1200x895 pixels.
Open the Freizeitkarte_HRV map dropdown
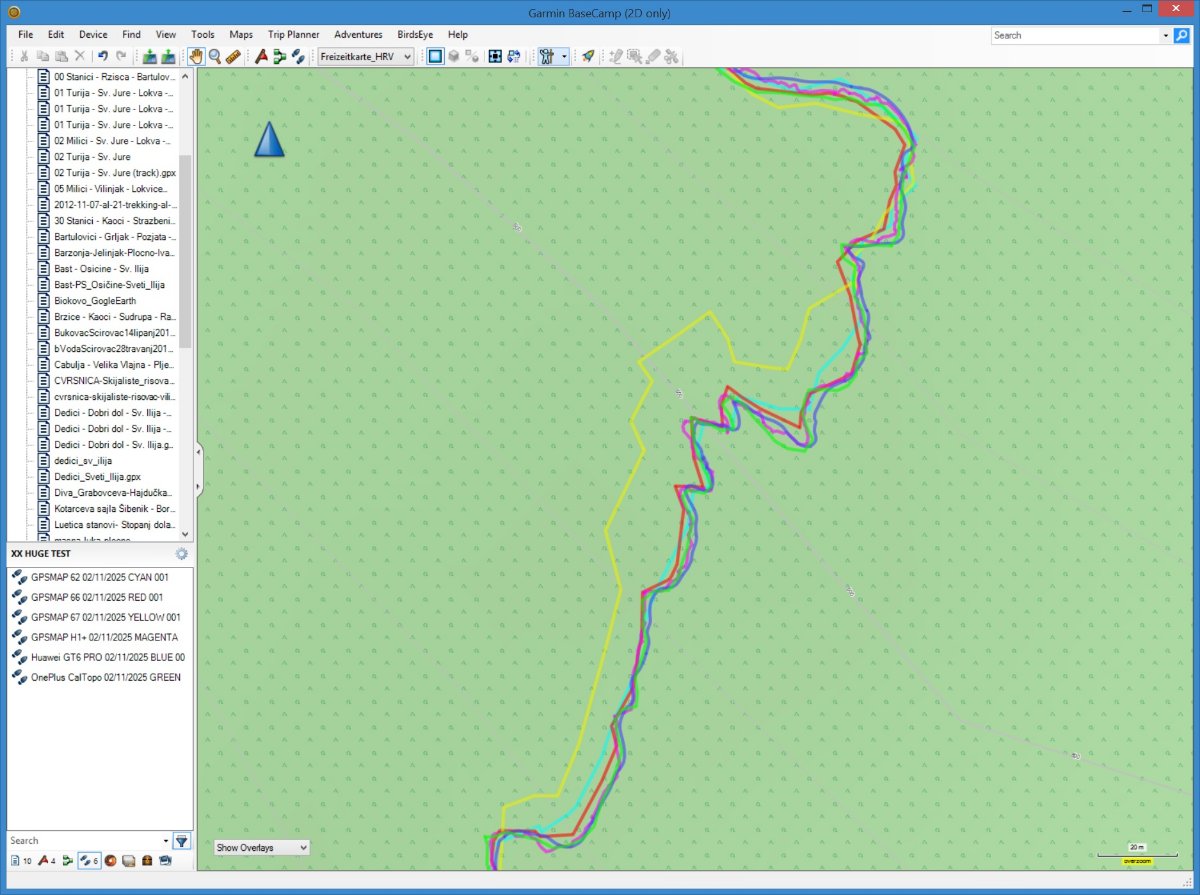[366, 57]
